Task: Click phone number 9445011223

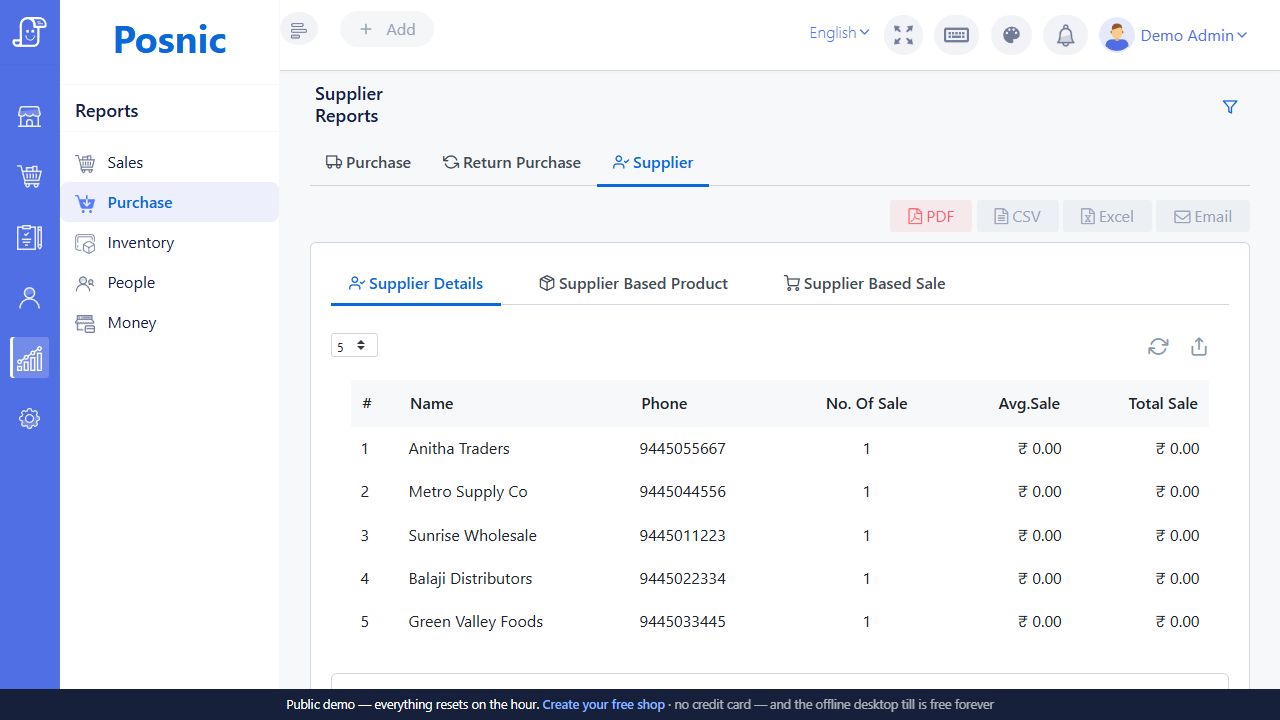Action: point(683,535)
